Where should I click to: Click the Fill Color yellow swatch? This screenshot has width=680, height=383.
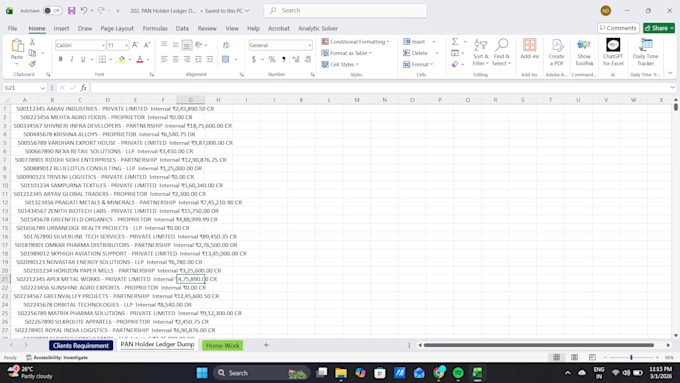tap(122, 59)
